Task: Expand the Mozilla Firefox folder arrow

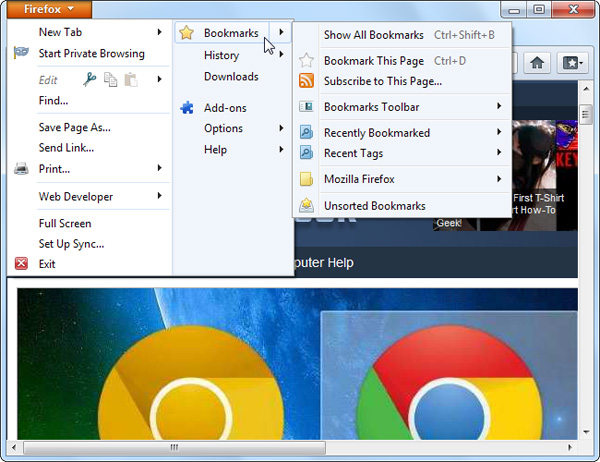Action: click(x=499, y=179)
